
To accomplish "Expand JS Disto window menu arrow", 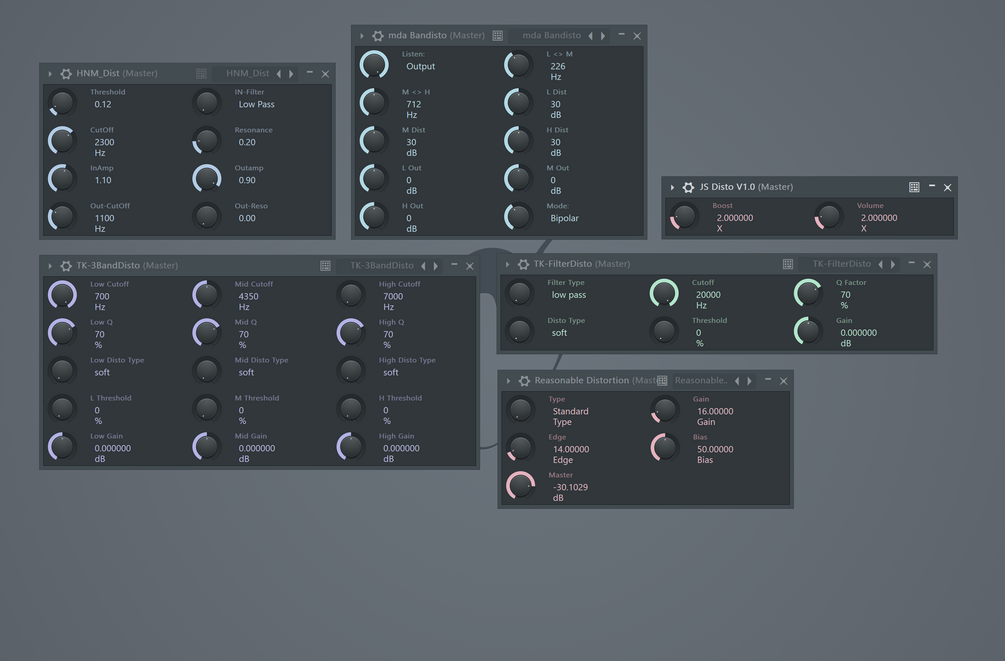I will pyautogui.click(x=672, y=187).
